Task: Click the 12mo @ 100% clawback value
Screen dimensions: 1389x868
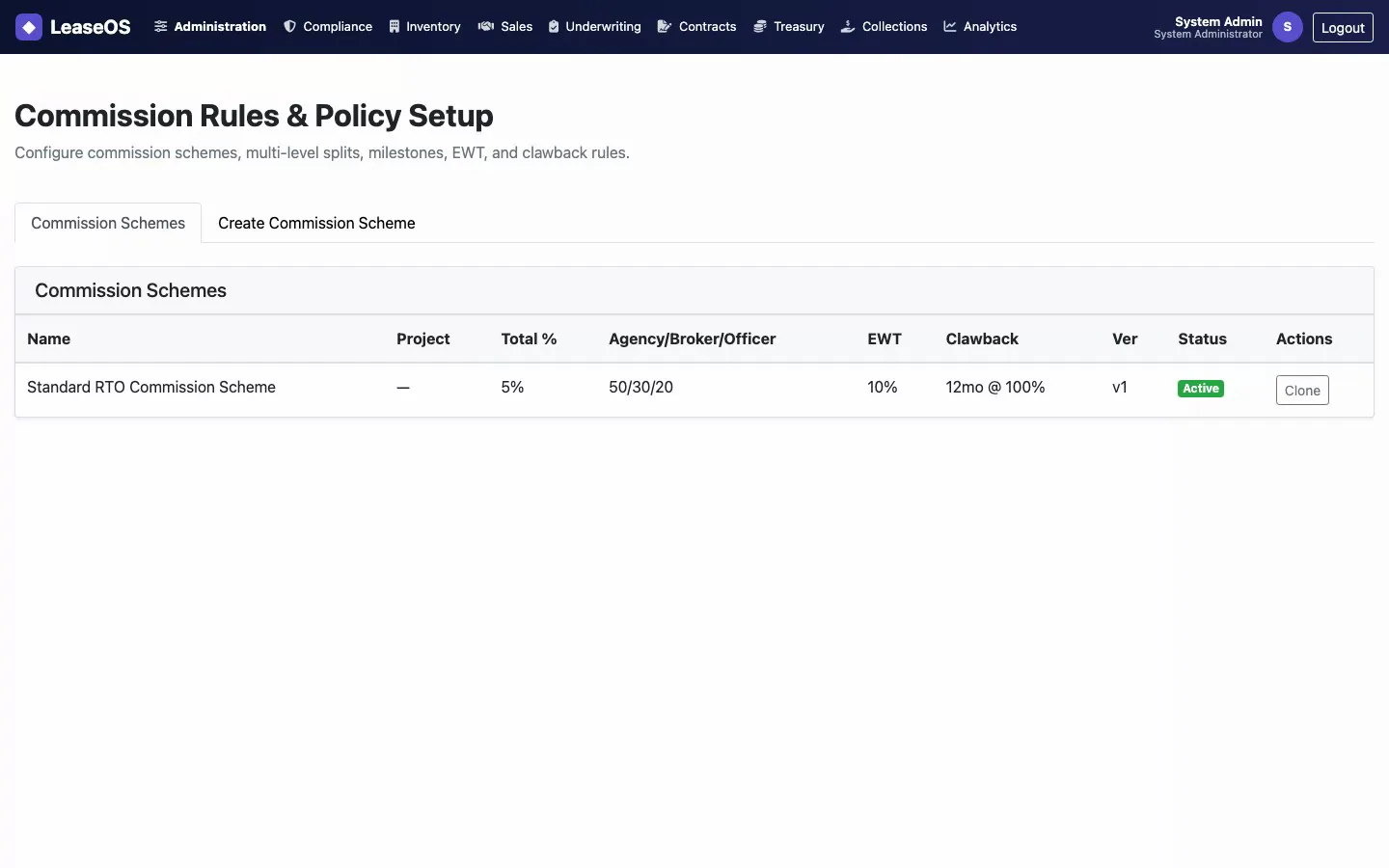Action: tap(995, 387)
